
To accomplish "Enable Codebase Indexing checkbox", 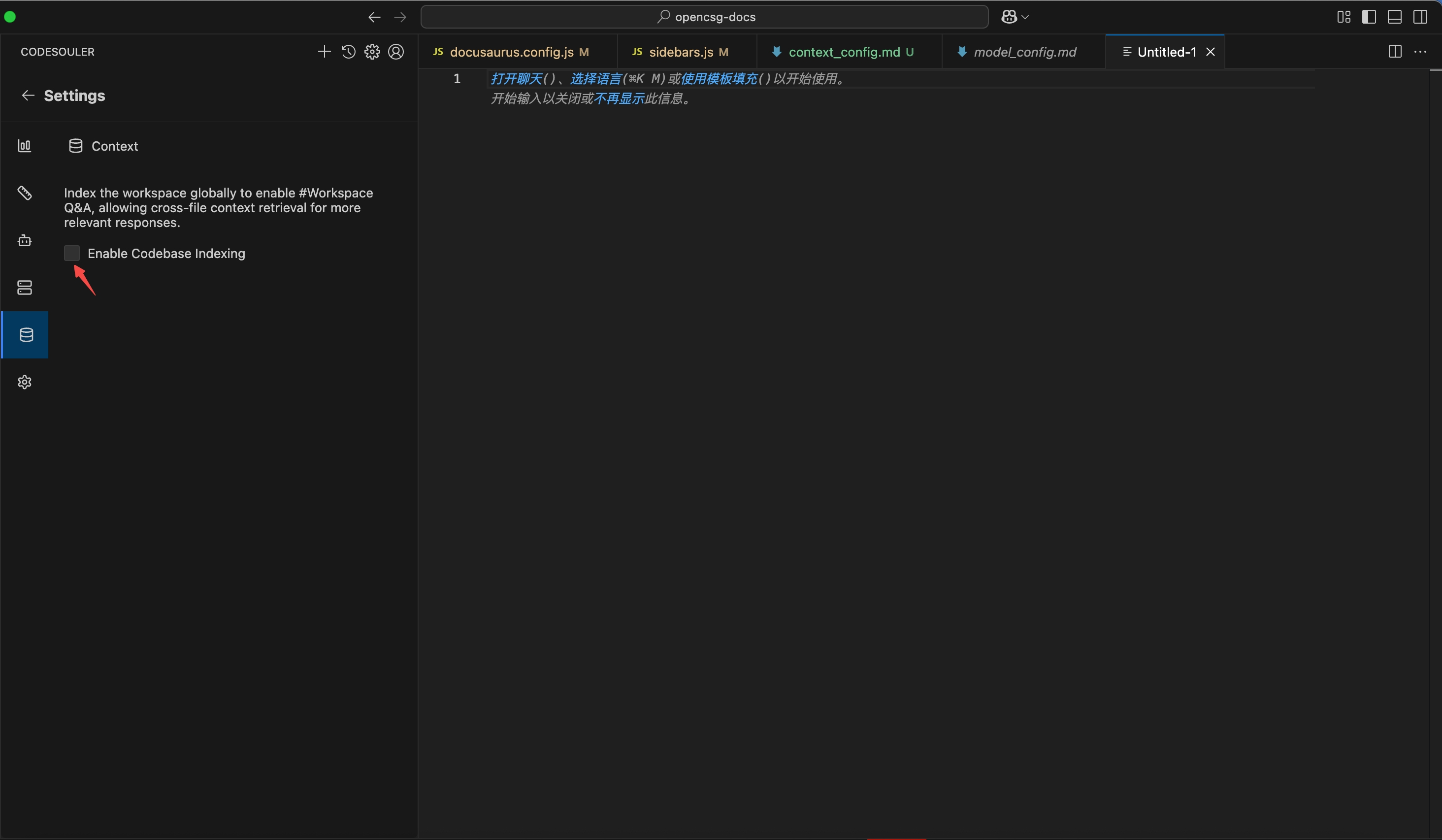I will pyautogui.click(x=71, y=253).
